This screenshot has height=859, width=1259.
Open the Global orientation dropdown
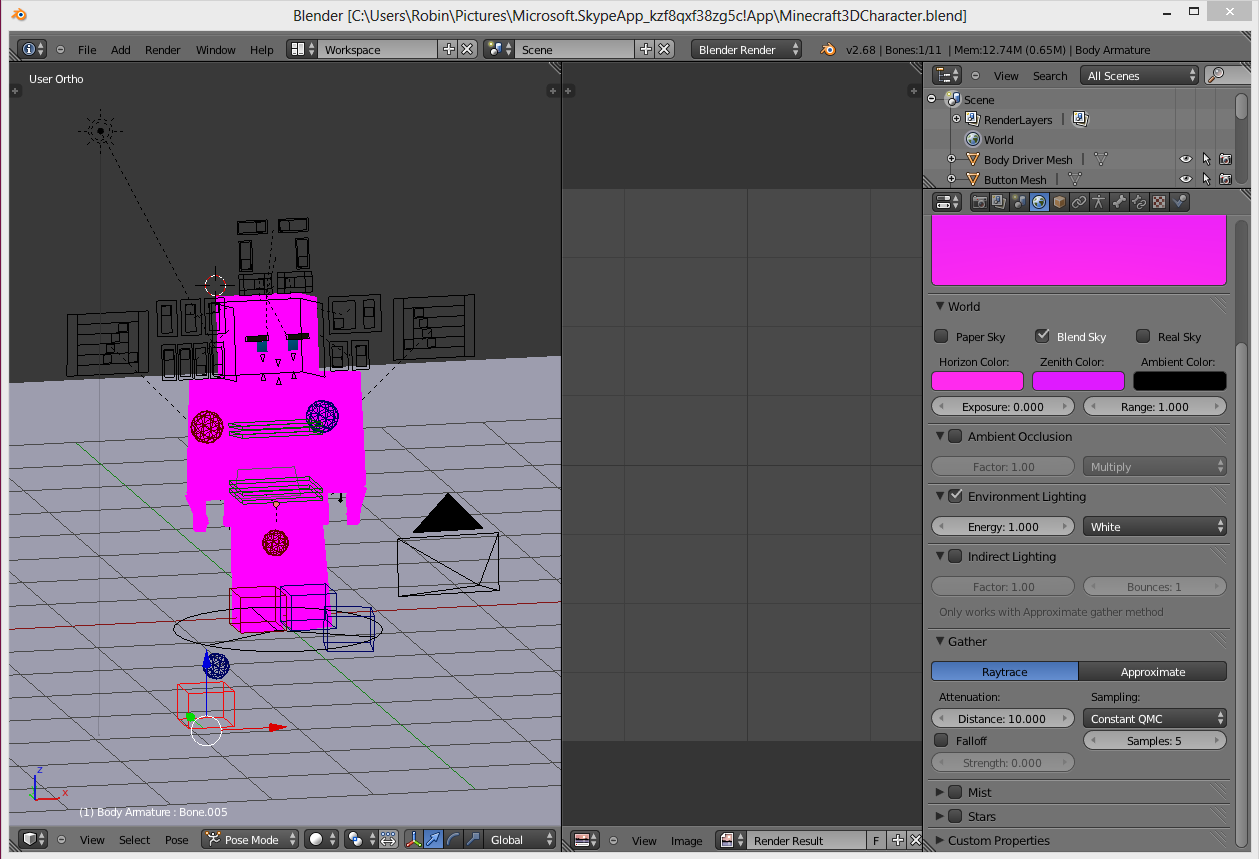click(x=520, y=840)
